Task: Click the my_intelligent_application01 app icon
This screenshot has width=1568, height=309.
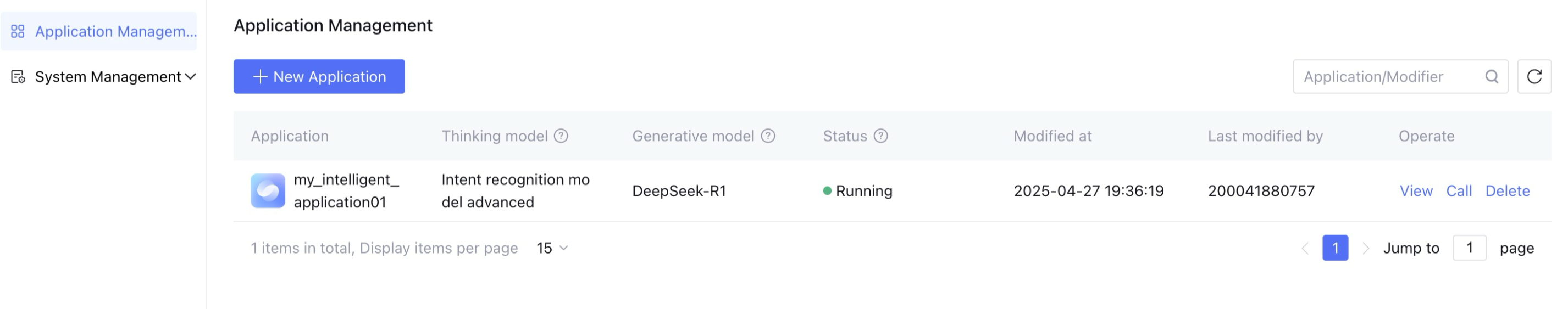Action: (268, 191)
